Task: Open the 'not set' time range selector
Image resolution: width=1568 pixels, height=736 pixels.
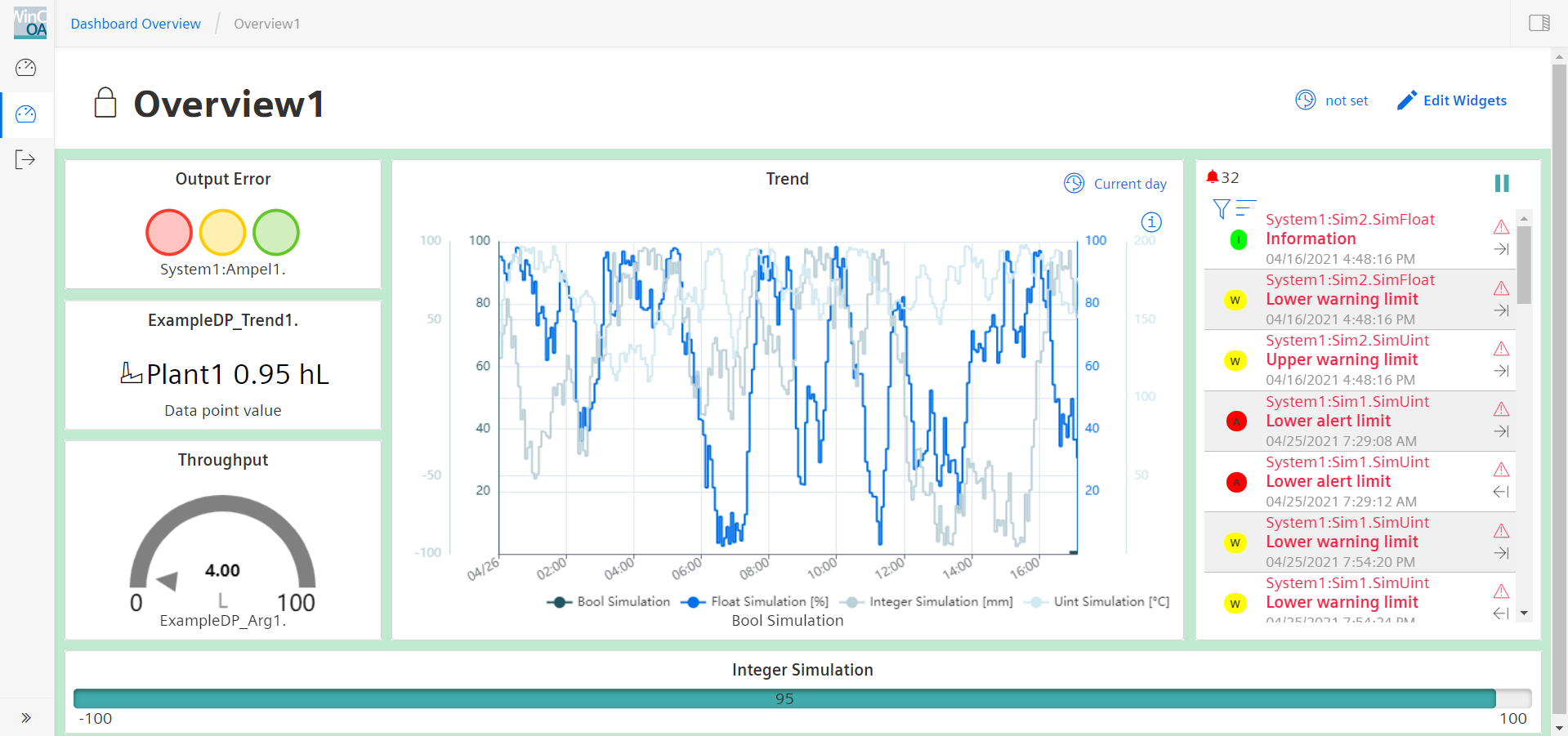Action: click(1331, 100)
